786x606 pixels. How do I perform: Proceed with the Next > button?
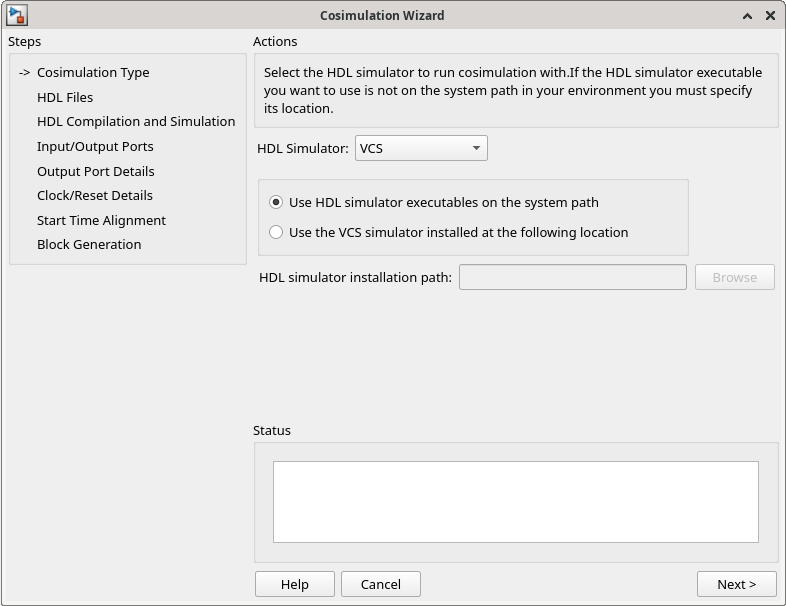736,584
